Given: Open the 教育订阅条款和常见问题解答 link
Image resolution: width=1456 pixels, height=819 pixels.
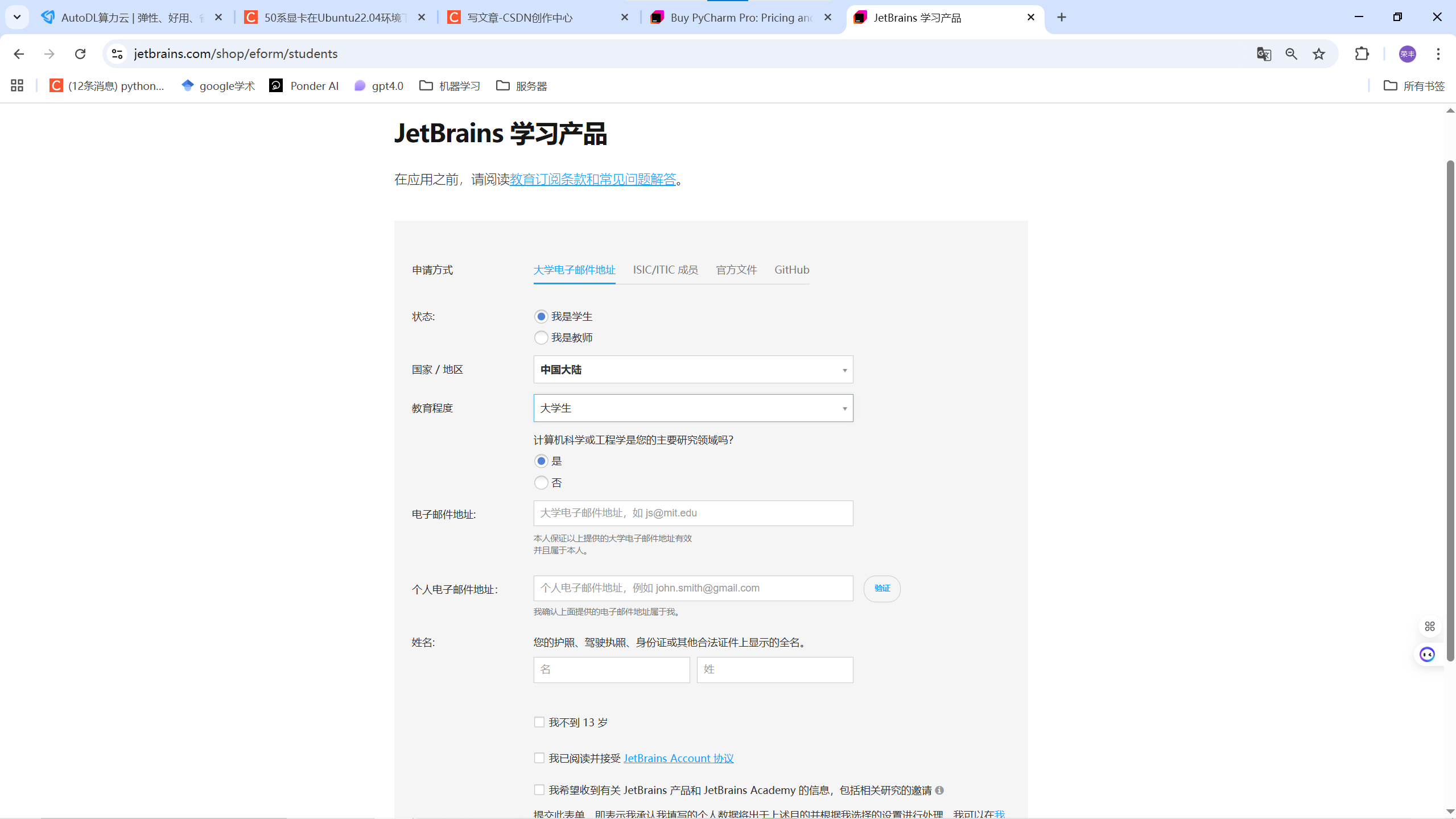Looking at the screenshot, I should click(x=592, y=179).
